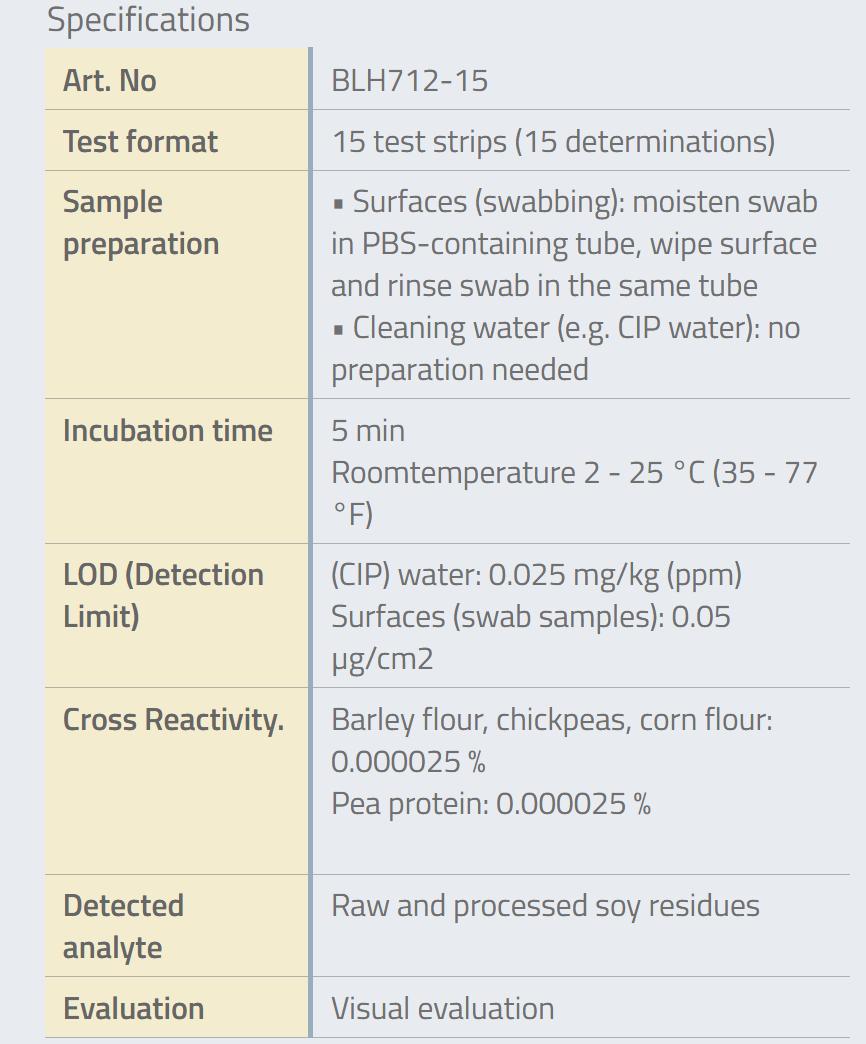The width and height of the screenshot is (866, 1044).
Task: Click the Pea protein percentage line
Action: (x=490, y=803)
